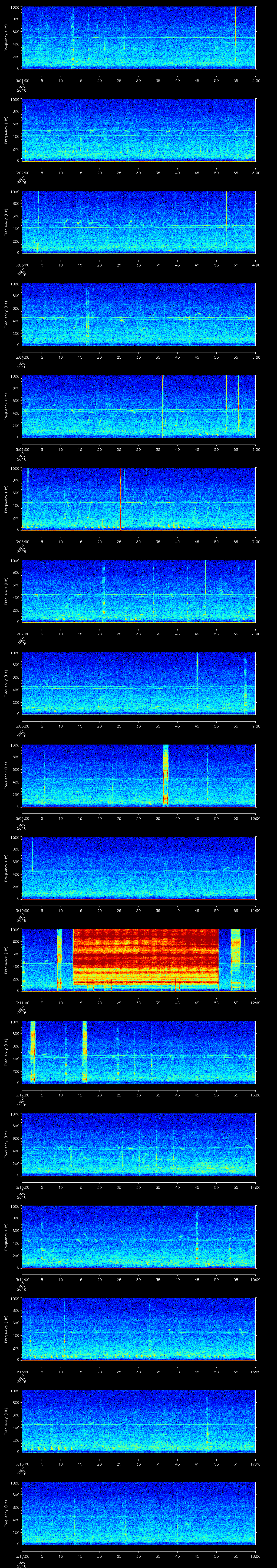Click the 3:05:00 start time label

click(22, 449)
